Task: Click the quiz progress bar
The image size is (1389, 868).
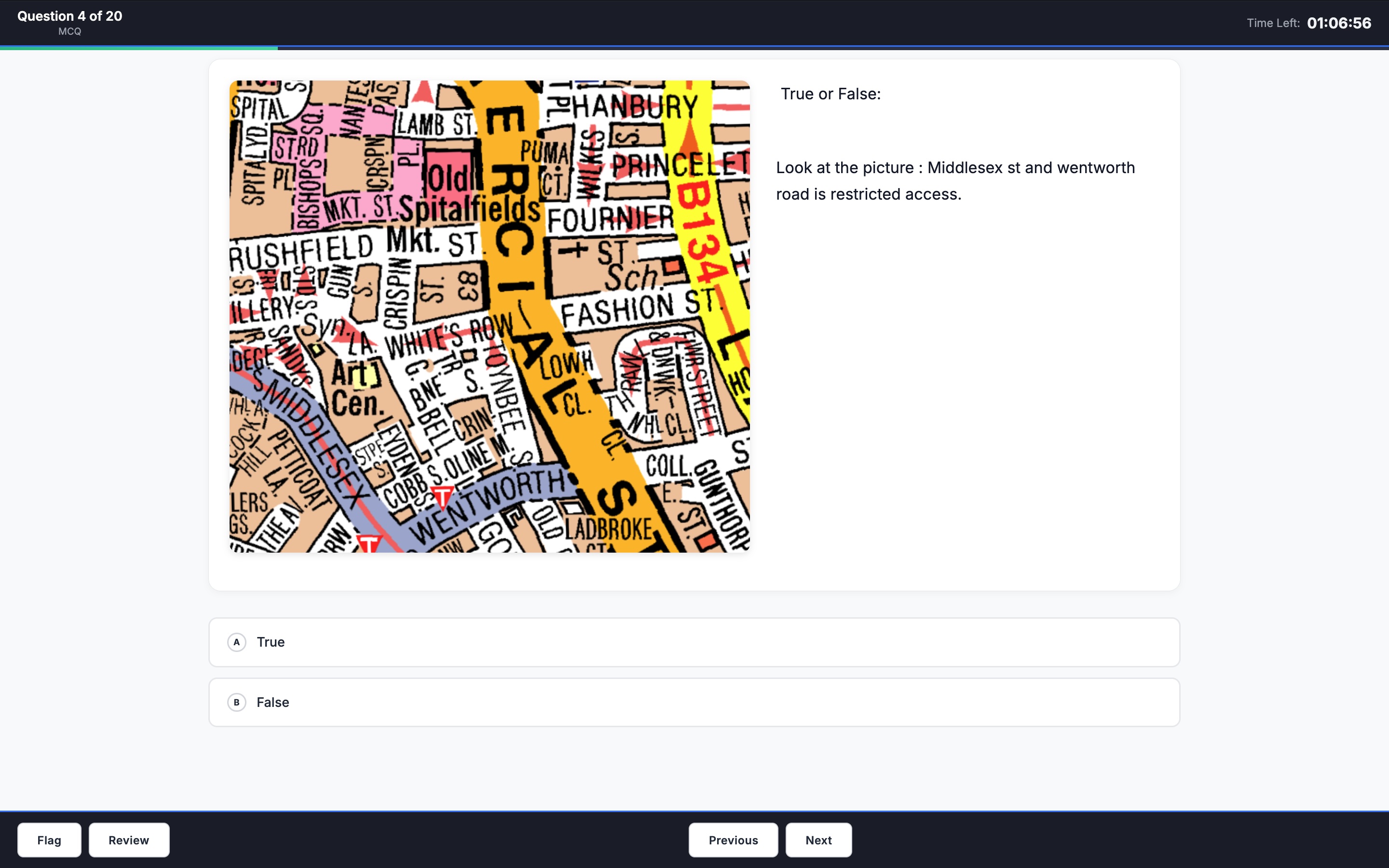Action: click(694, 48)
